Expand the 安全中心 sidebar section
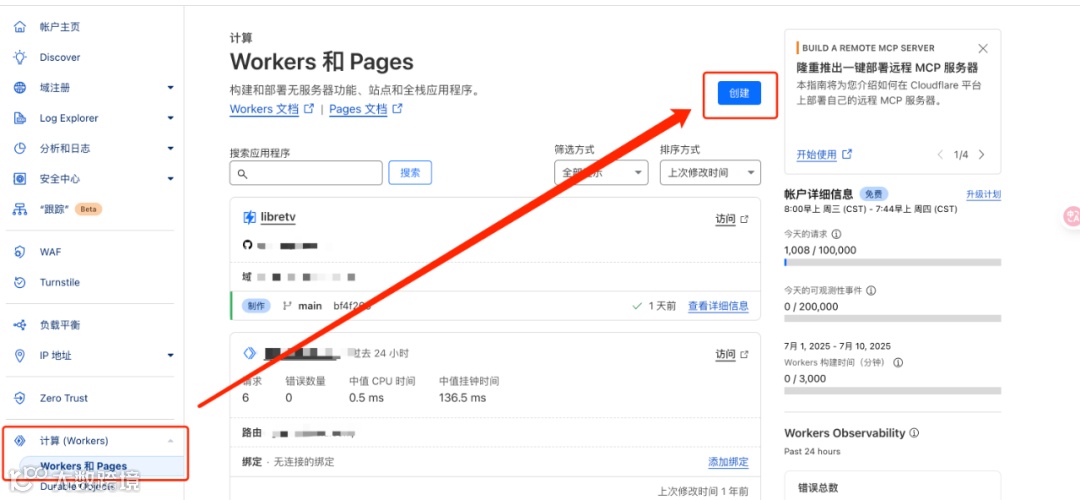1080x500 pixels. (170, 178)
